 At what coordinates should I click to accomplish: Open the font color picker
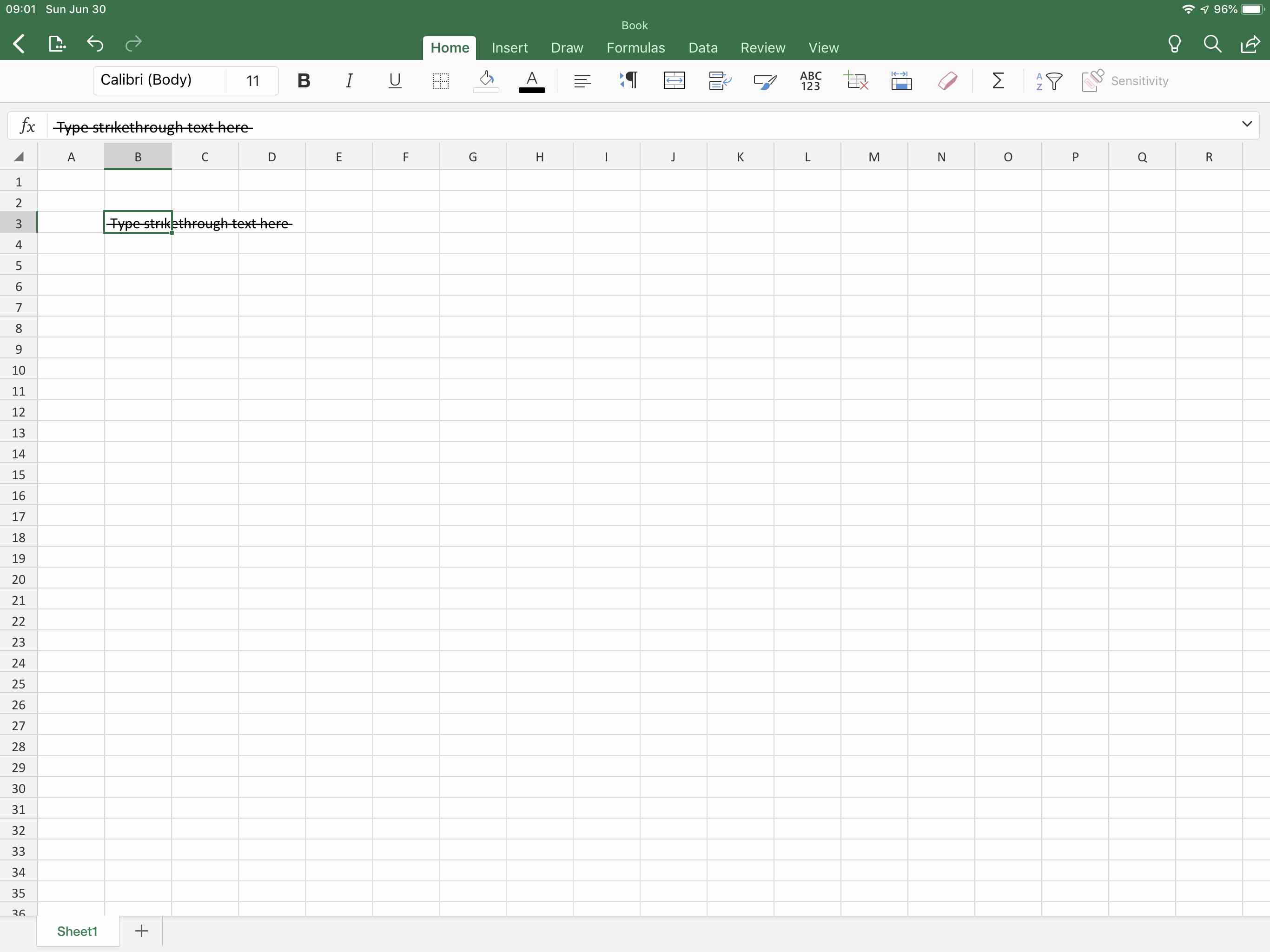532,81
